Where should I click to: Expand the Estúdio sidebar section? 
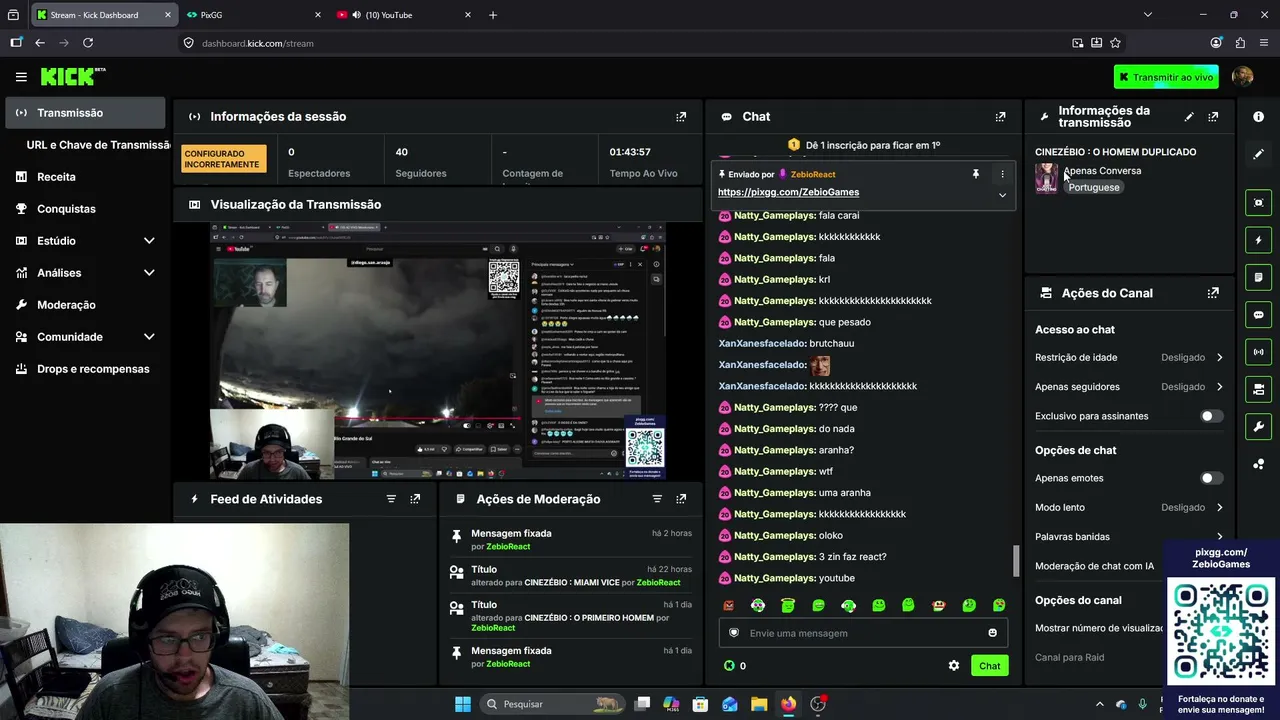(149, 241)
